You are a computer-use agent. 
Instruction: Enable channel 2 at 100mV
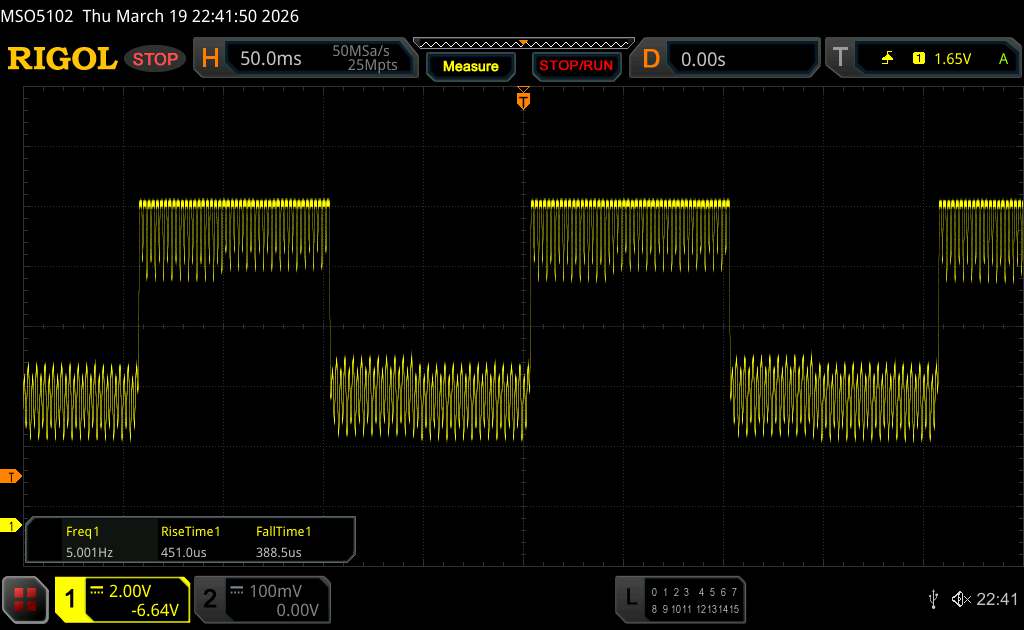click(x=261, y=599)
